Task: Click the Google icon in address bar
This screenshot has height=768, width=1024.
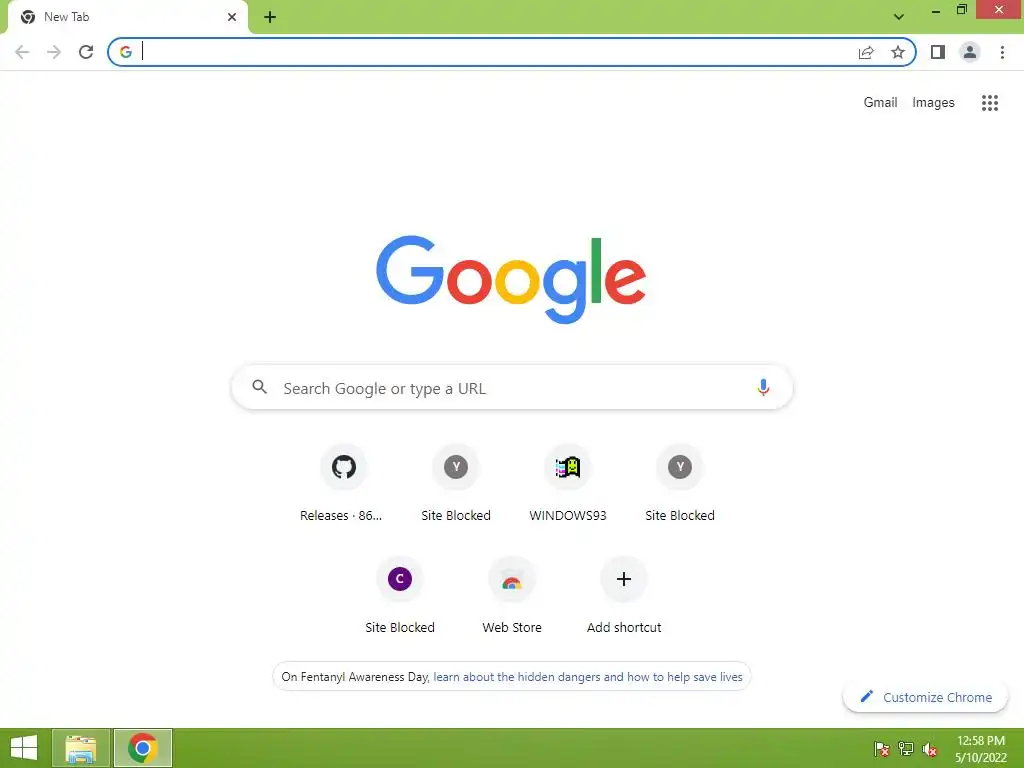Action: (x=126, y=52)
